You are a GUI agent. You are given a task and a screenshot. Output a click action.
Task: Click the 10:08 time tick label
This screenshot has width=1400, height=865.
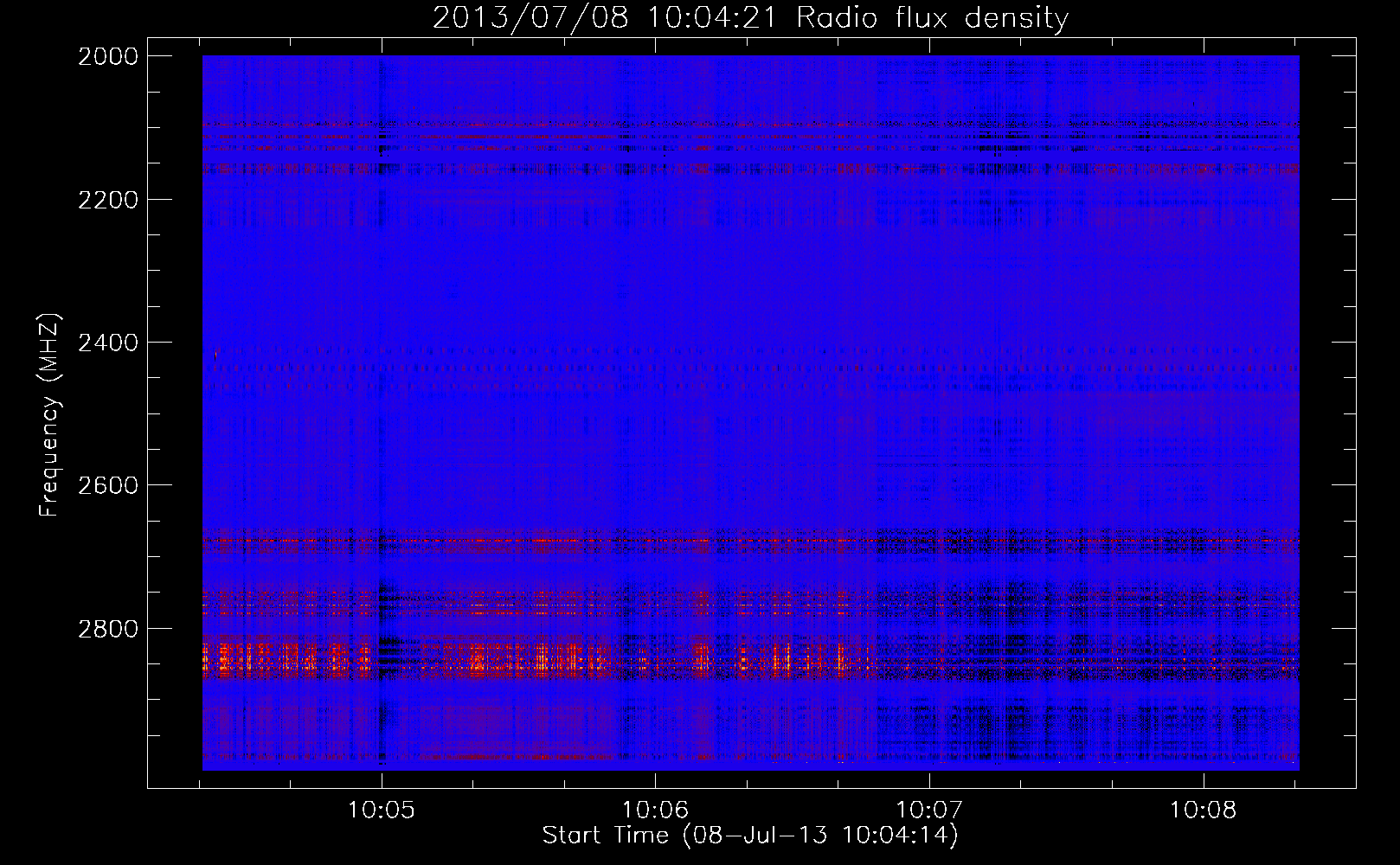coord(1204,811)
